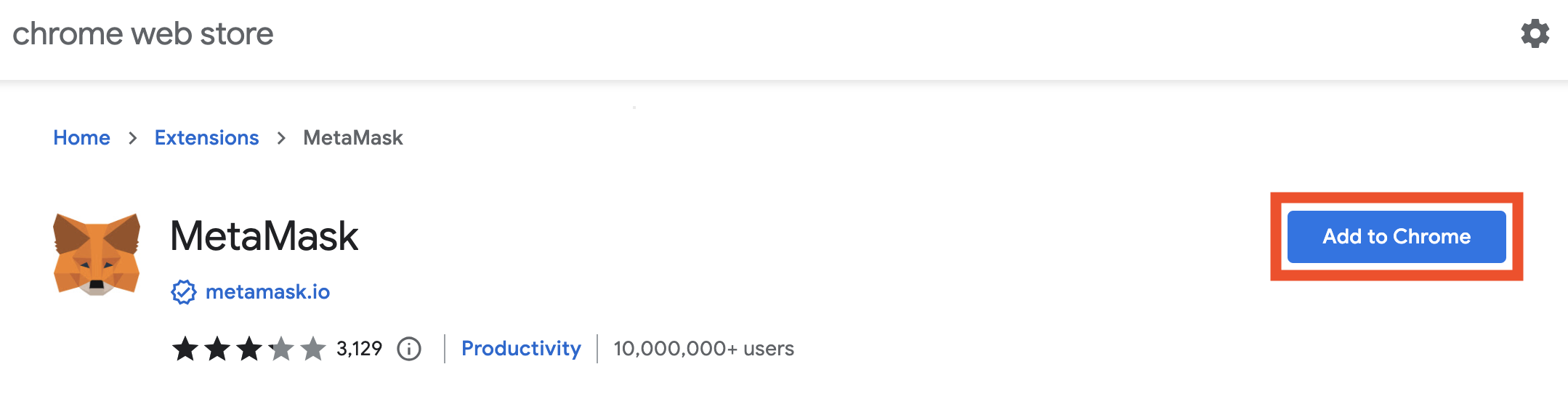The image size is (1568, 420).
Task: Click the verified publisher badge icon
Action: coord(184,292)
